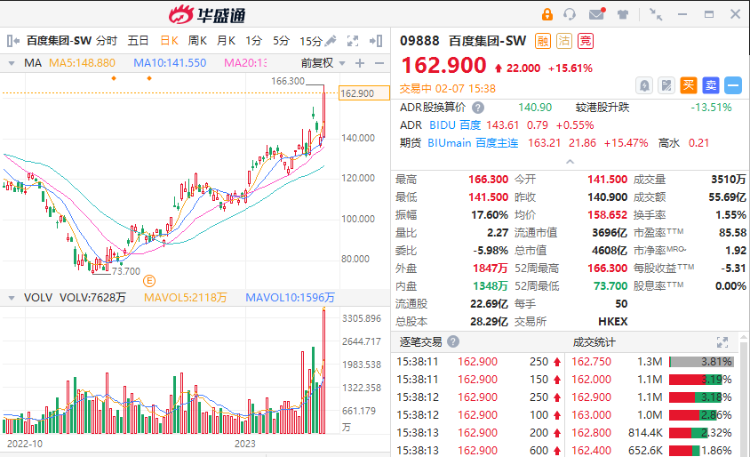This screenshot has width=750, height=457.
Task: Click the HKEX exchange value
Action: (613, 322)
